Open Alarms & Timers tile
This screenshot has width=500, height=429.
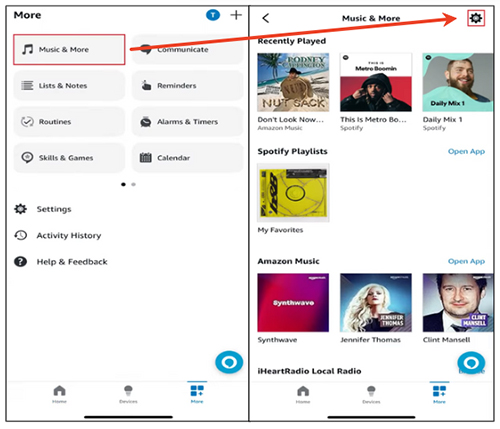tap(188, 122)
